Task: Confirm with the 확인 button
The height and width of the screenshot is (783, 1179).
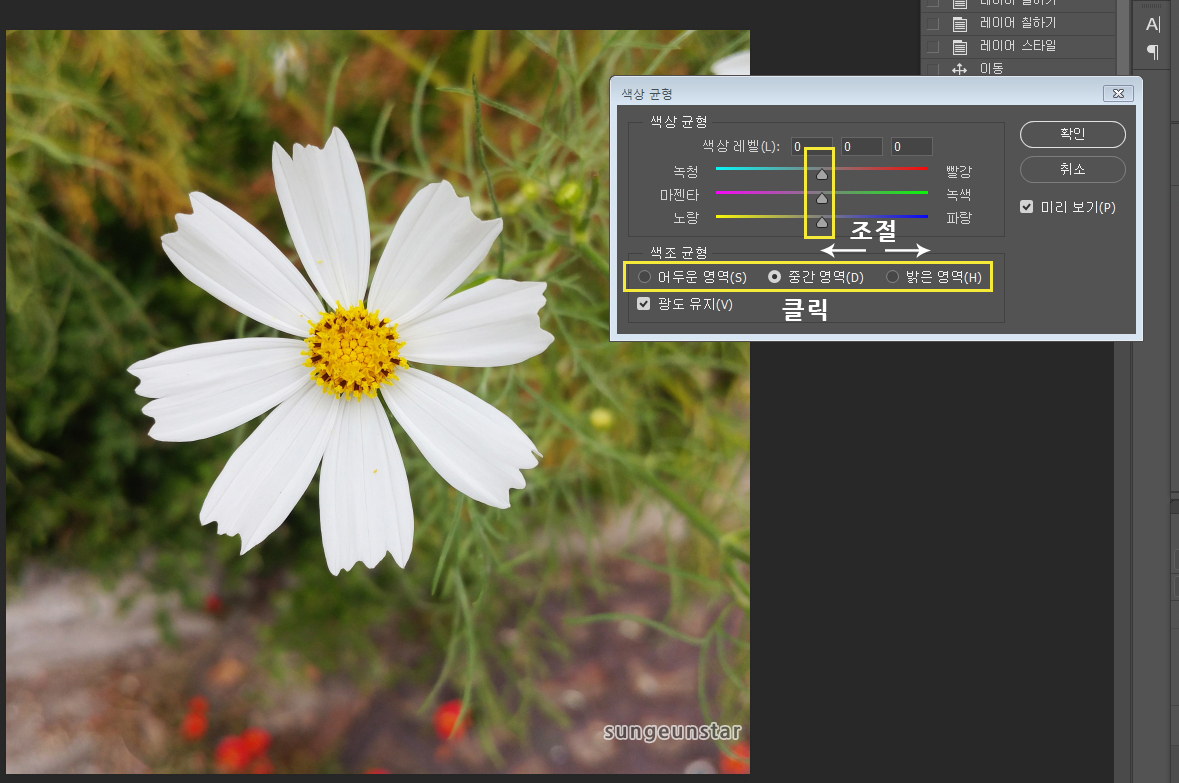Action: click(x=1072, y=134)
